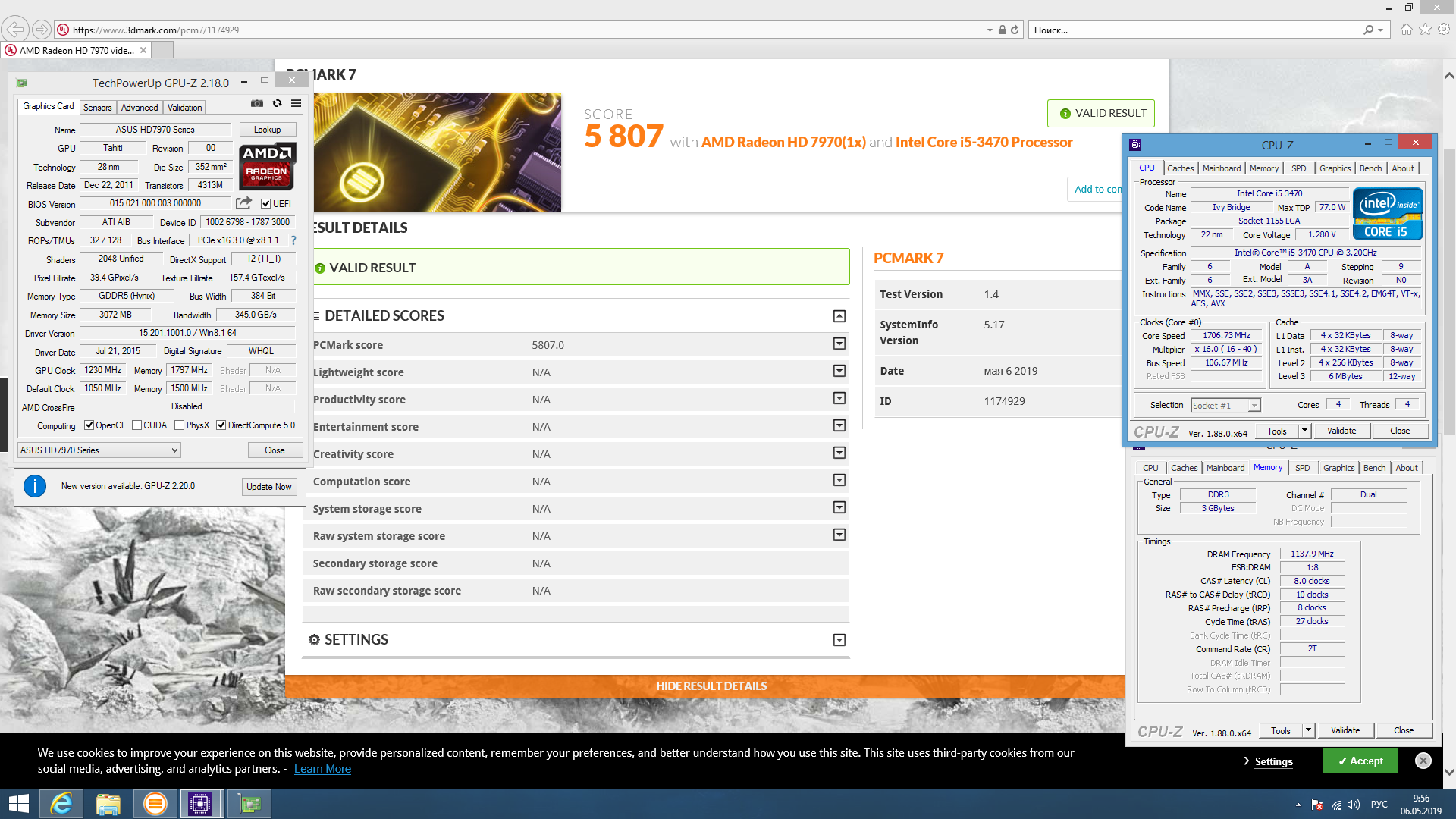Switch to GPU-Z Validation tab
Viewport: 1456px width, 819px height.
click(x=184, y=108)
